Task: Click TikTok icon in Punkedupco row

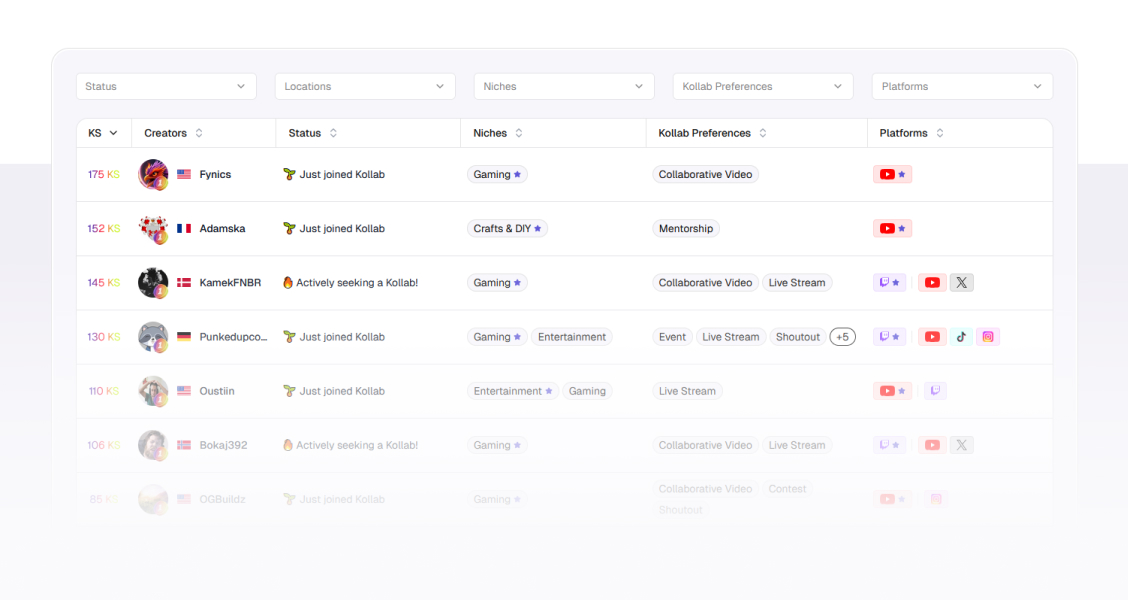Action: pos(961,337)
